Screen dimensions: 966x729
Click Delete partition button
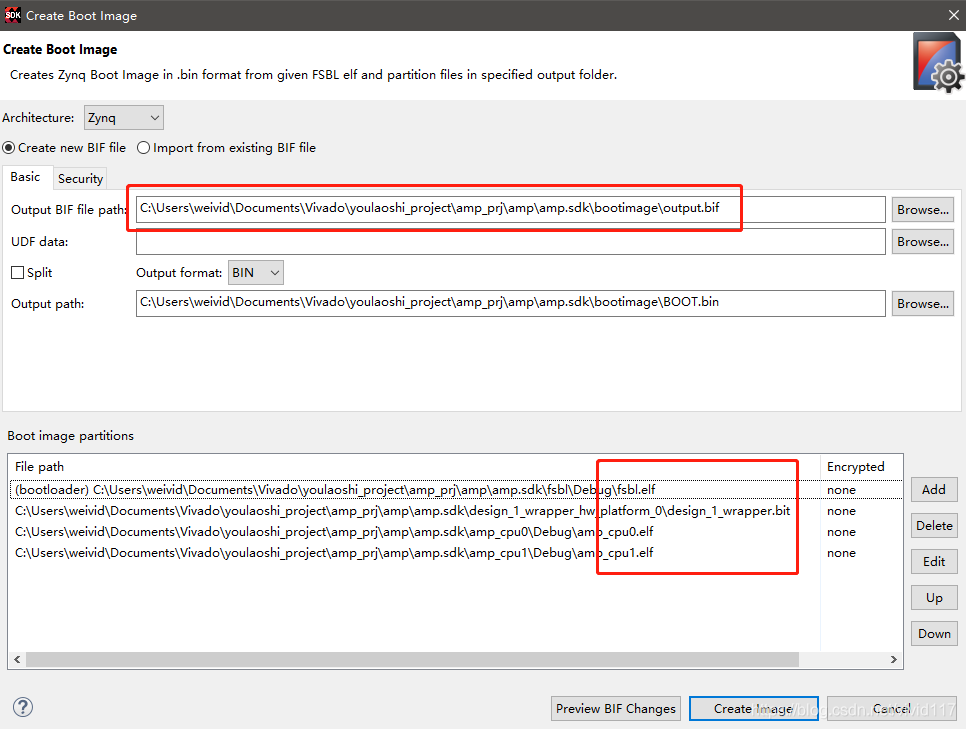pyautogui.click(x=934, y=526)
